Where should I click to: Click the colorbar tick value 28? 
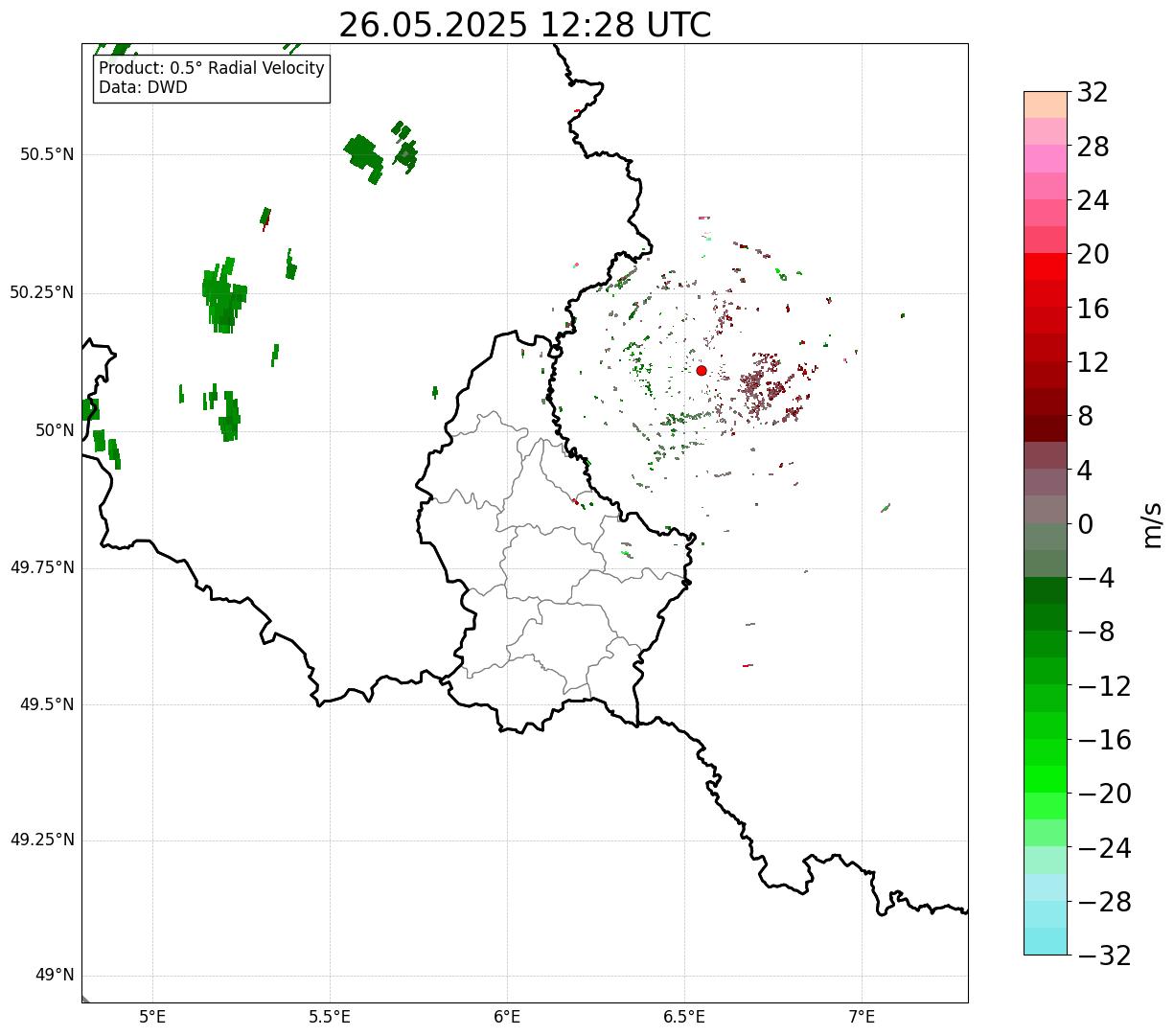pyautogui.click(x=1093, y=147)
